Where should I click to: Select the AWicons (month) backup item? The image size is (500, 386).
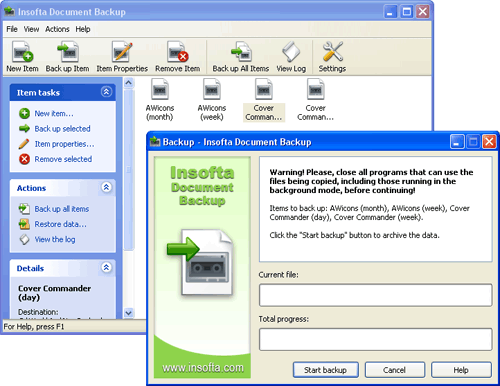[x=160, y=100]
